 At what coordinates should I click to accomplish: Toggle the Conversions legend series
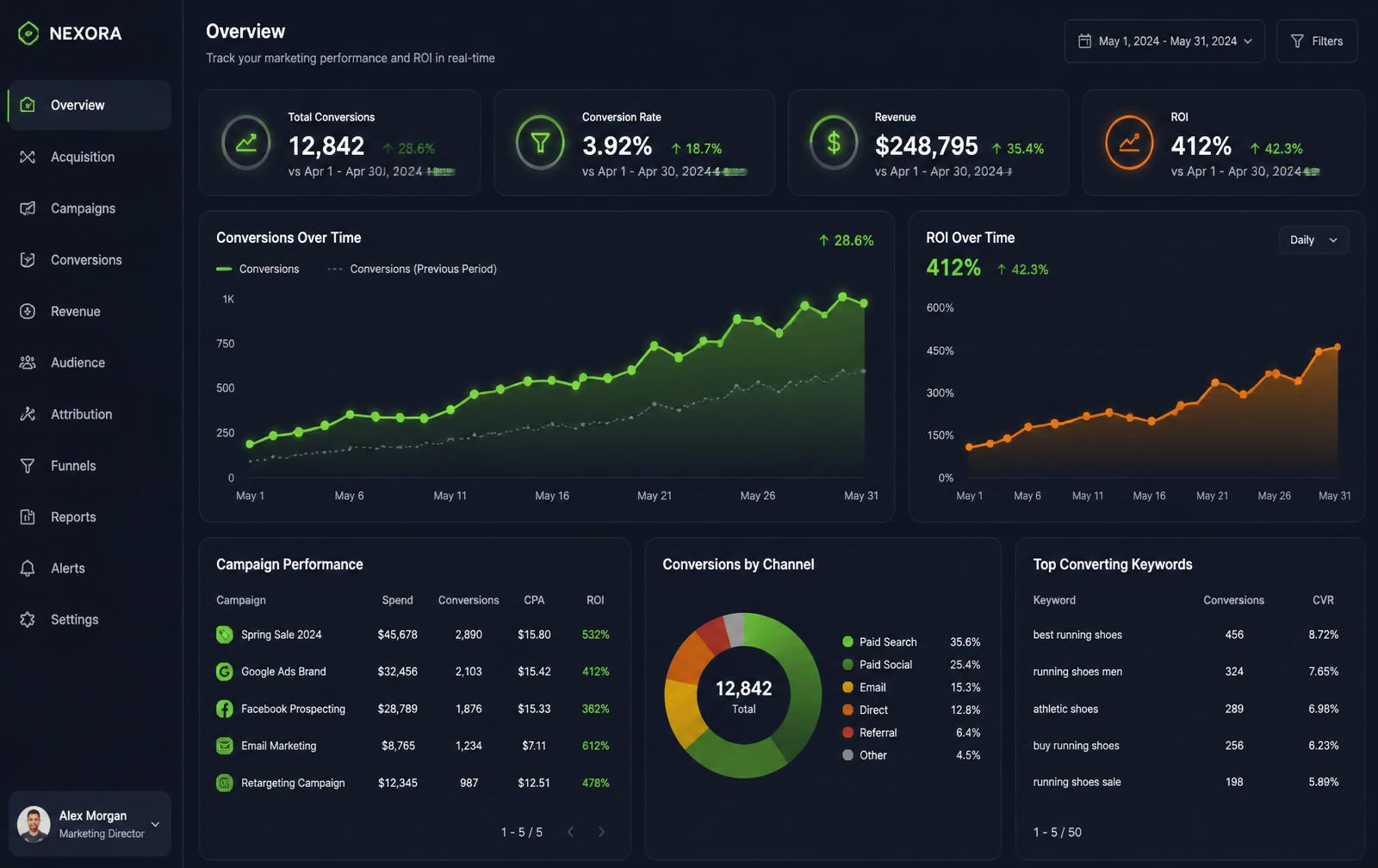258,269
